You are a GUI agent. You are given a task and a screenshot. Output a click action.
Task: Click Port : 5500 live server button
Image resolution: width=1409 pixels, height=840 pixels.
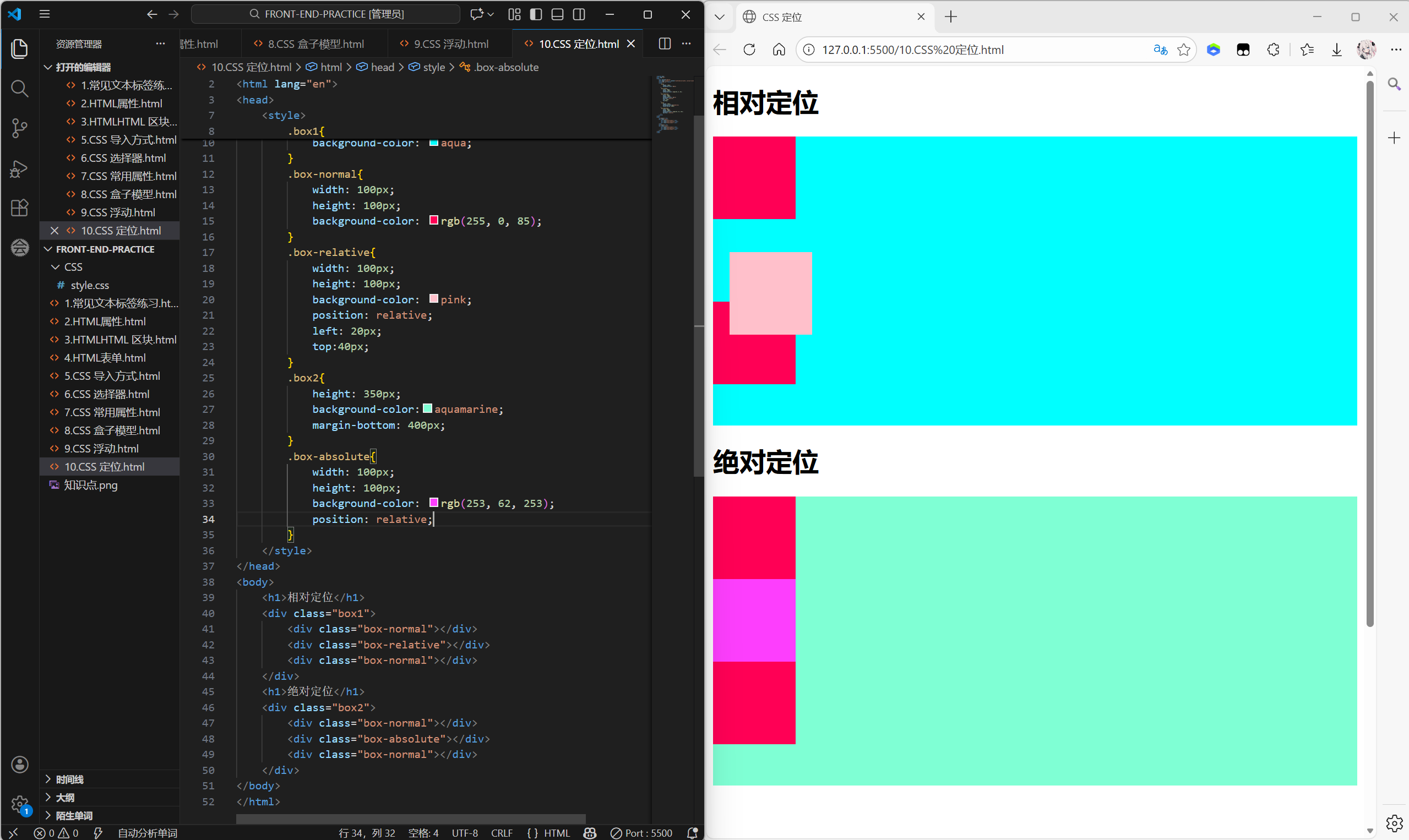pos(641,833)
